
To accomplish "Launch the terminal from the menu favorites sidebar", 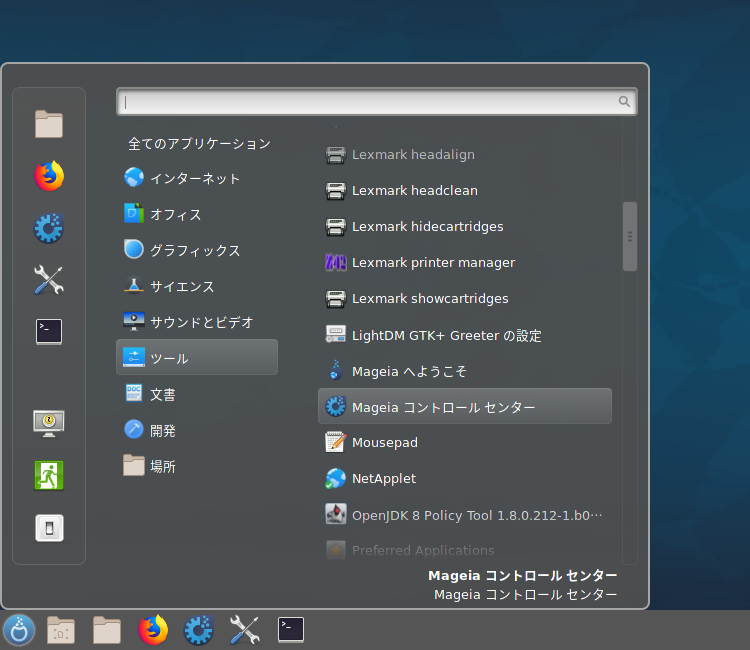I will coord(49,331).
